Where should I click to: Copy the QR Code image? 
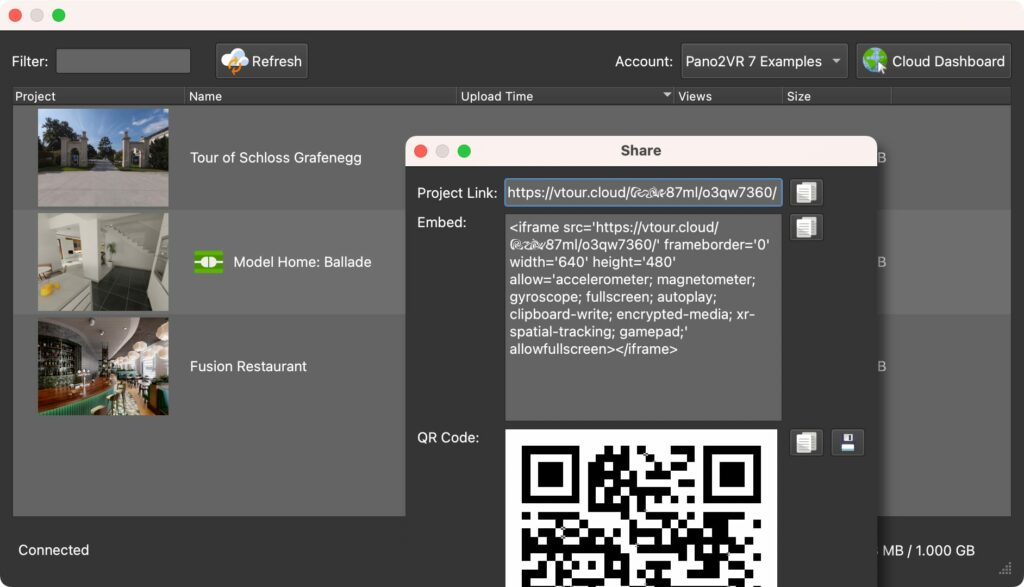coord(806,443)
